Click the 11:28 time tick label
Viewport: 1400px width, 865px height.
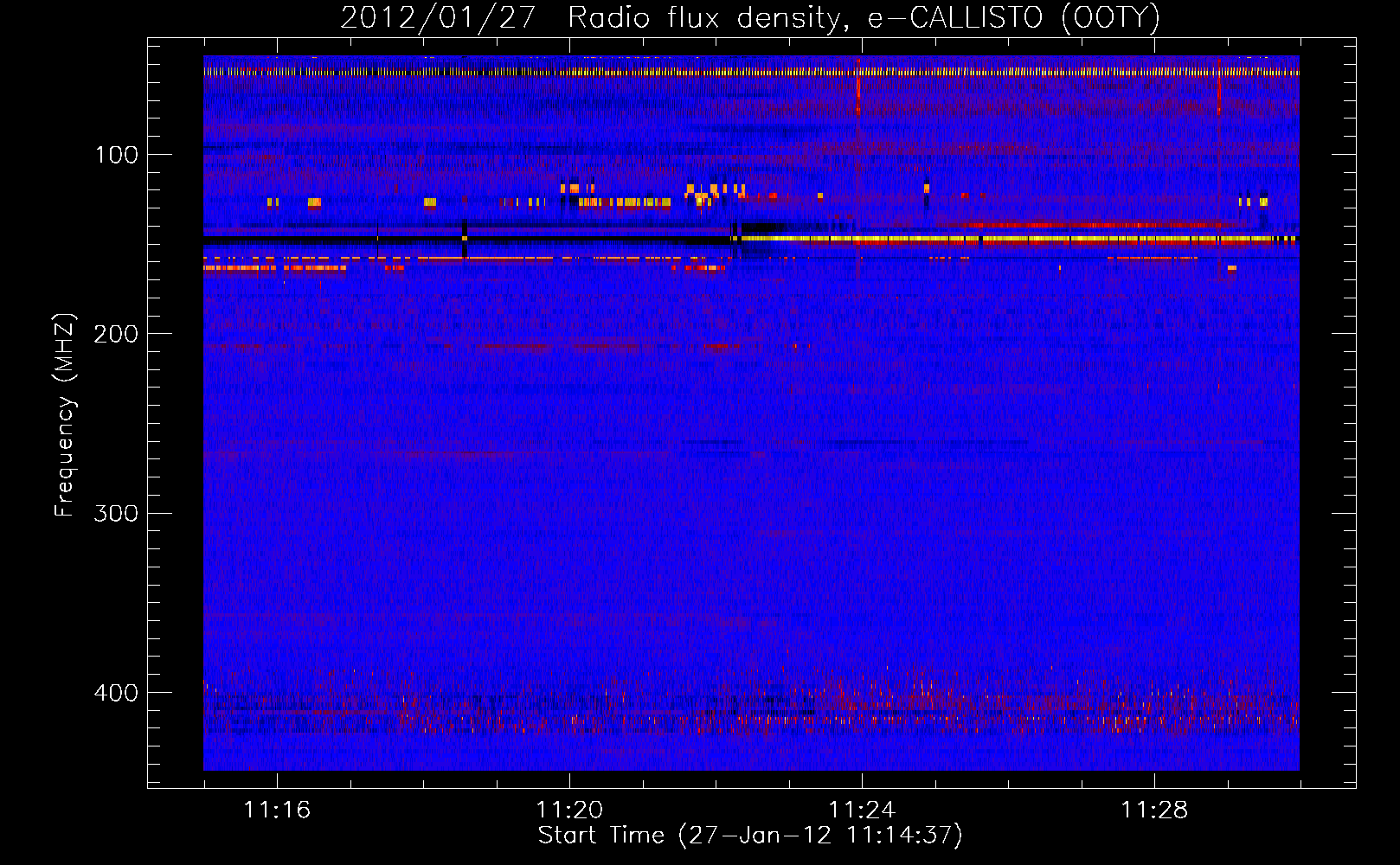[x=1154, y=810]
